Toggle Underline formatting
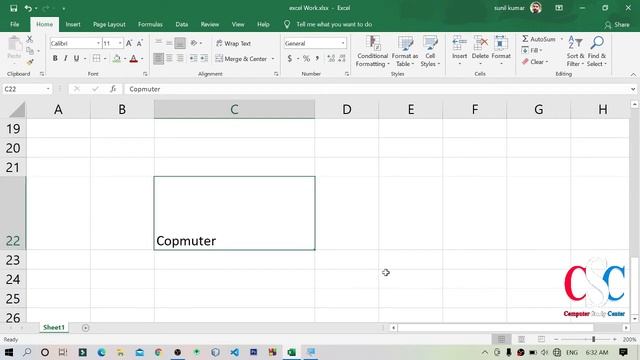The width and height of the screenshot is (640, 360). 76,58
